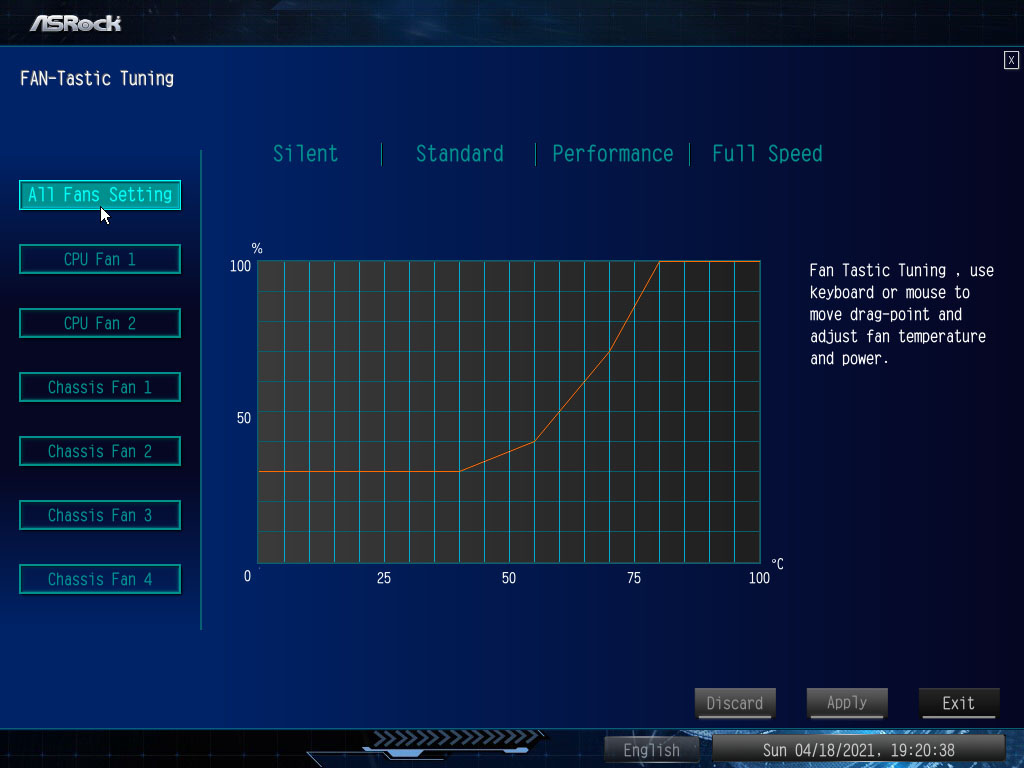Image resolution: width=1024 pixels, height=768 pixels.
Task: Open CPU Fan 2 settings
Action: pos(100,323)
